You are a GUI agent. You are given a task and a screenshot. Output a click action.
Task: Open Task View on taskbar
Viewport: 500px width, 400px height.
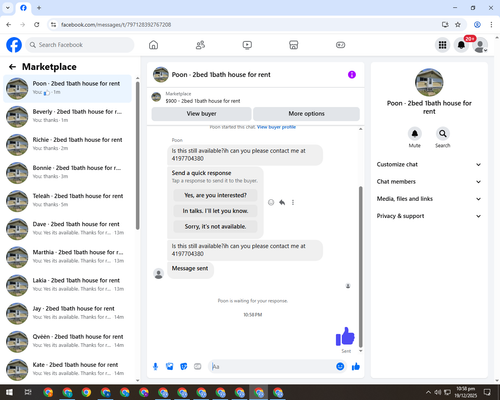28,392
